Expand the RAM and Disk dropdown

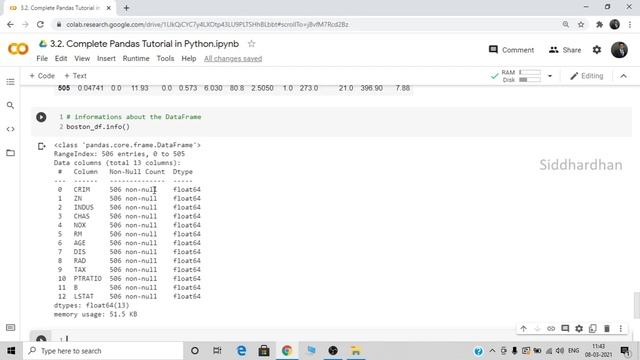click(x=550, y=76)
